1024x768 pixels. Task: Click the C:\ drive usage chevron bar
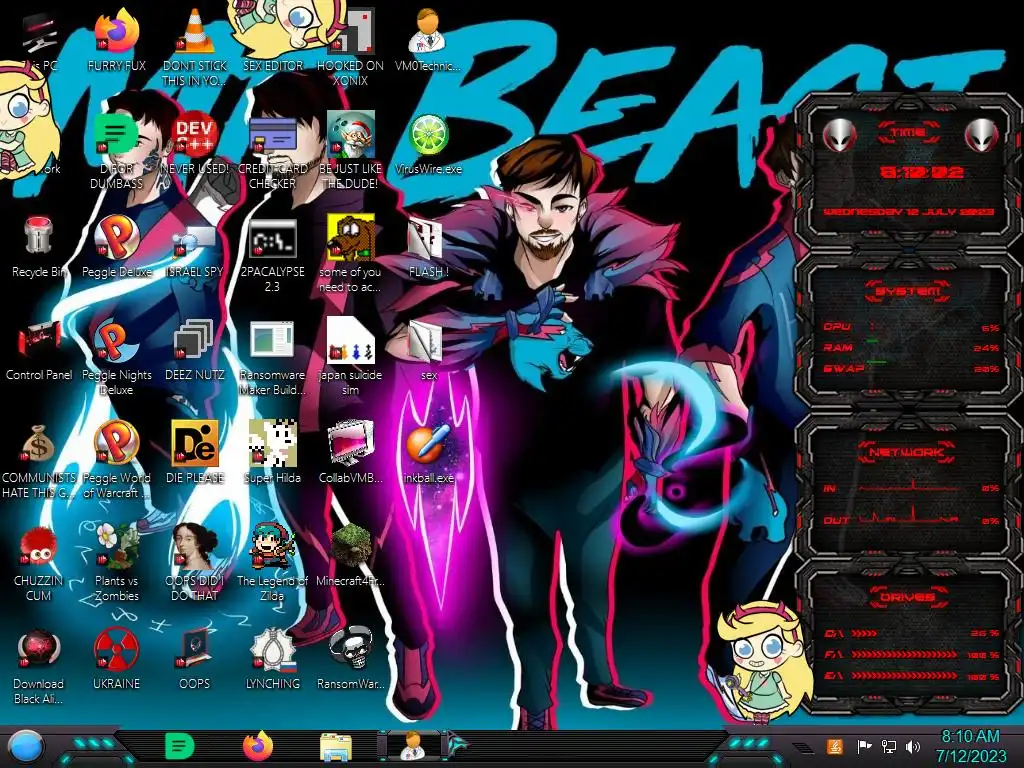pos(864,633)
